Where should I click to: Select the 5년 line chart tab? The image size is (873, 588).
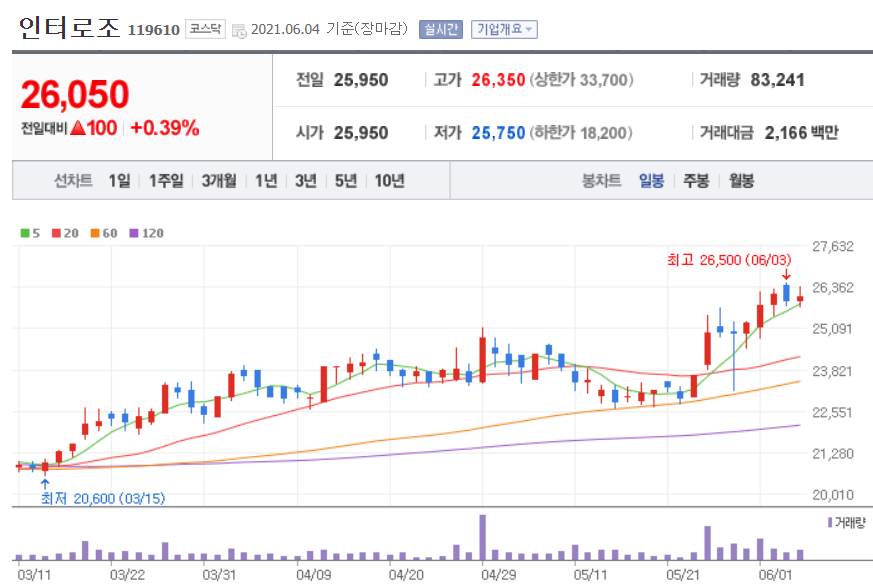[346, 180]
